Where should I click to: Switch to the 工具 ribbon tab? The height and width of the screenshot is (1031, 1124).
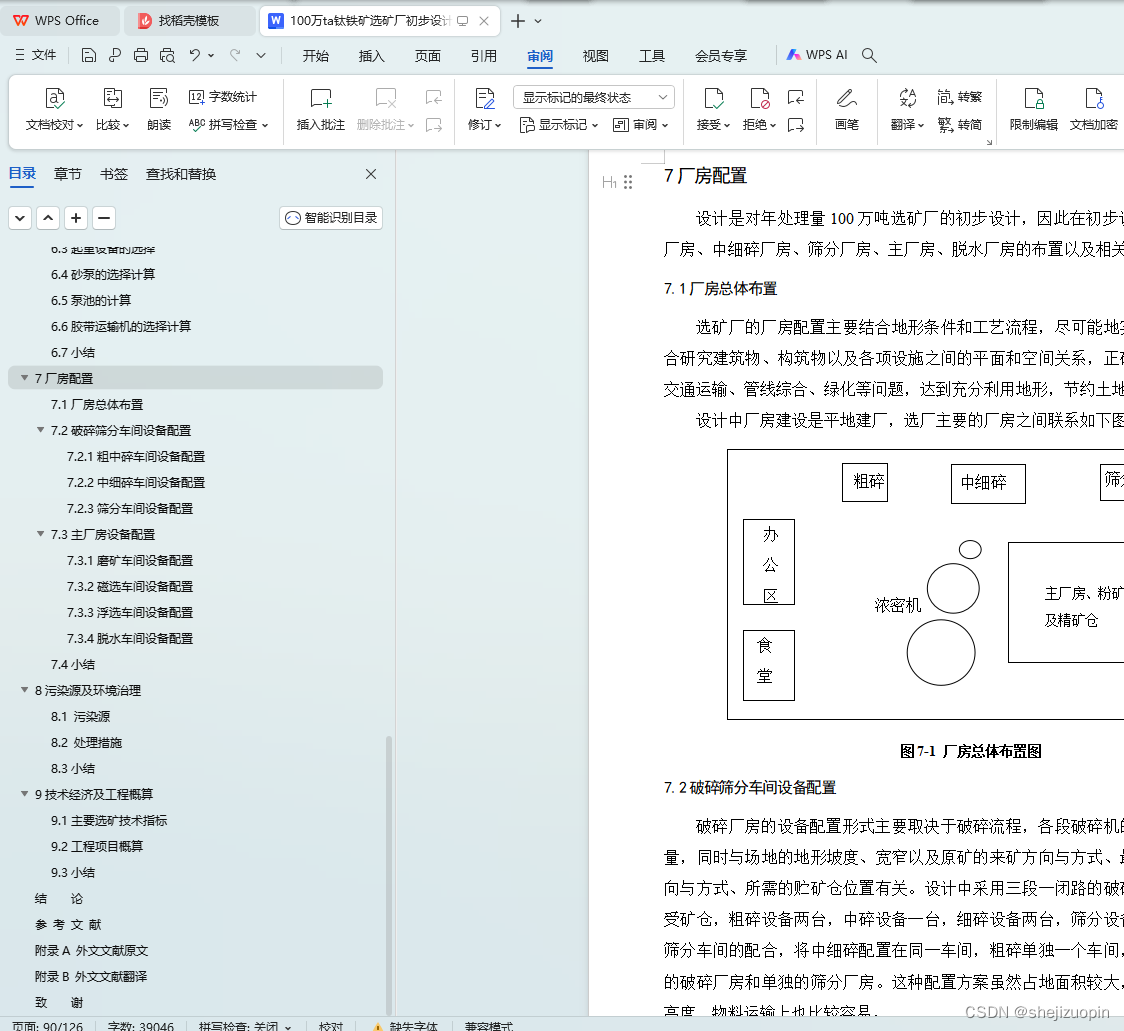[x=652, y=56]
